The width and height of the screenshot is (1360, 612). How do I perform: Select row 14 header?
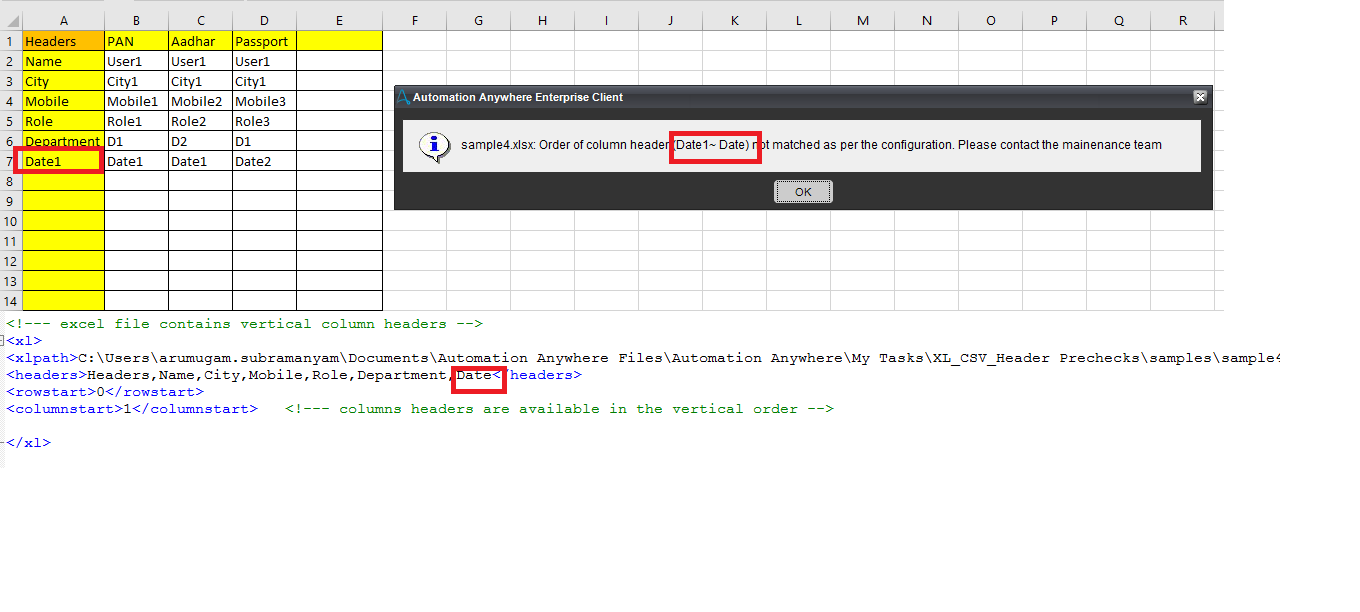(10, 301)
